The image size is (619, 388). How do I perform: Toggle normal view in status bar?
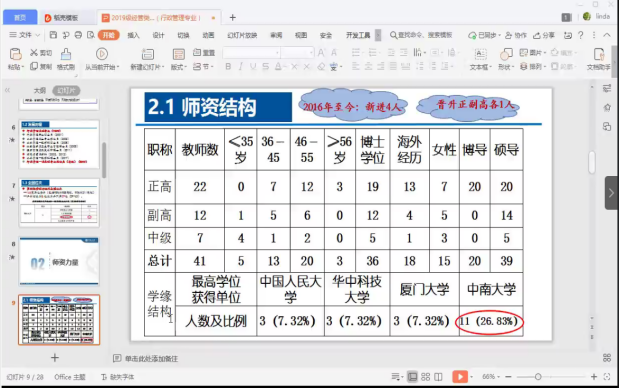412,377
